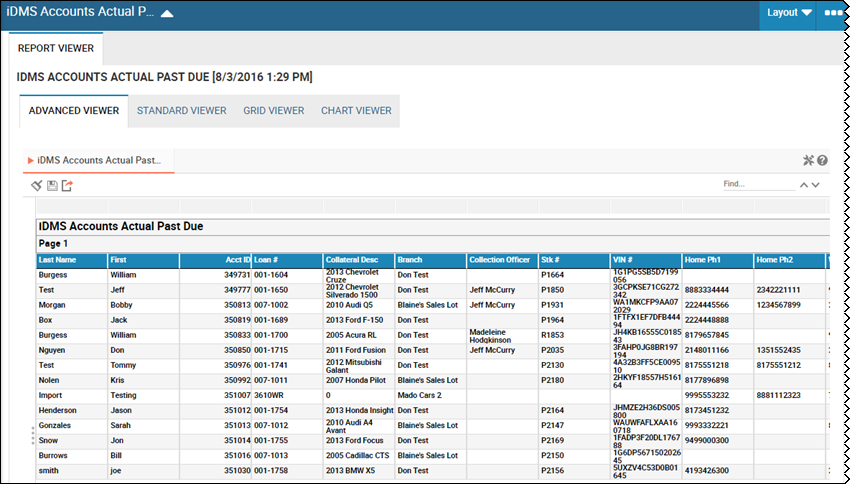Click into the Find... search field

click(x=759, y=184)
